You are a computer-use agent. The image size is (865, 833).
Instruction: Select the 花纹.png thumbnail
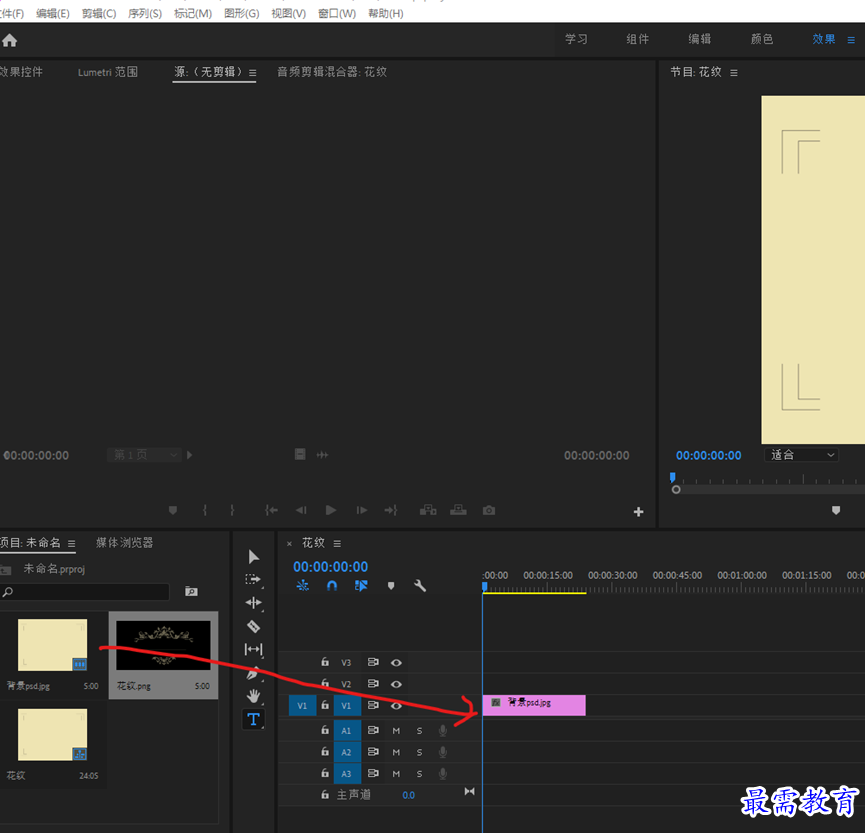pyautogui.click(x=163, y=645)
